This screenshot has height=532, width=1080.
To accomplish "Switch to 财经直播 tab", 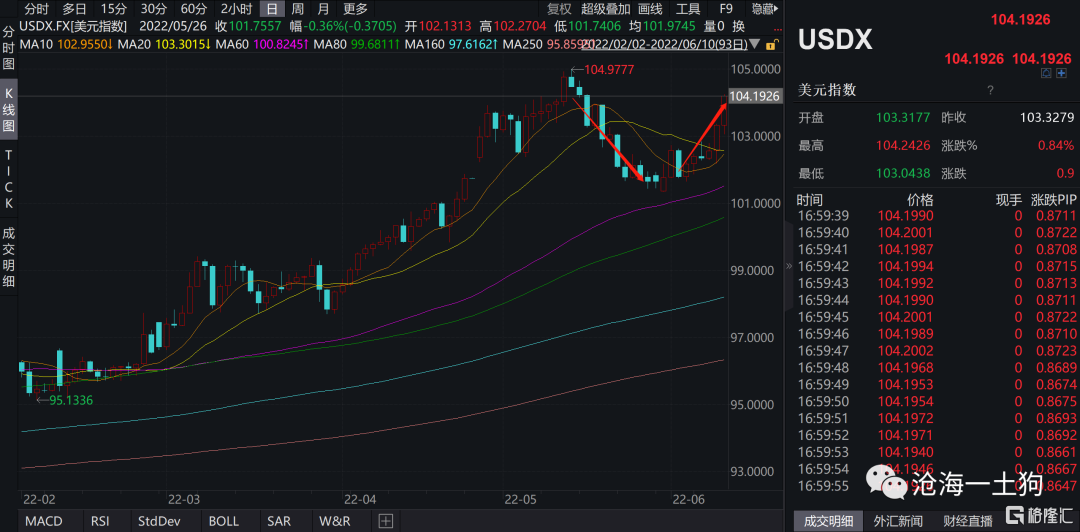I will pyautogui.click(x=968, y=521).
